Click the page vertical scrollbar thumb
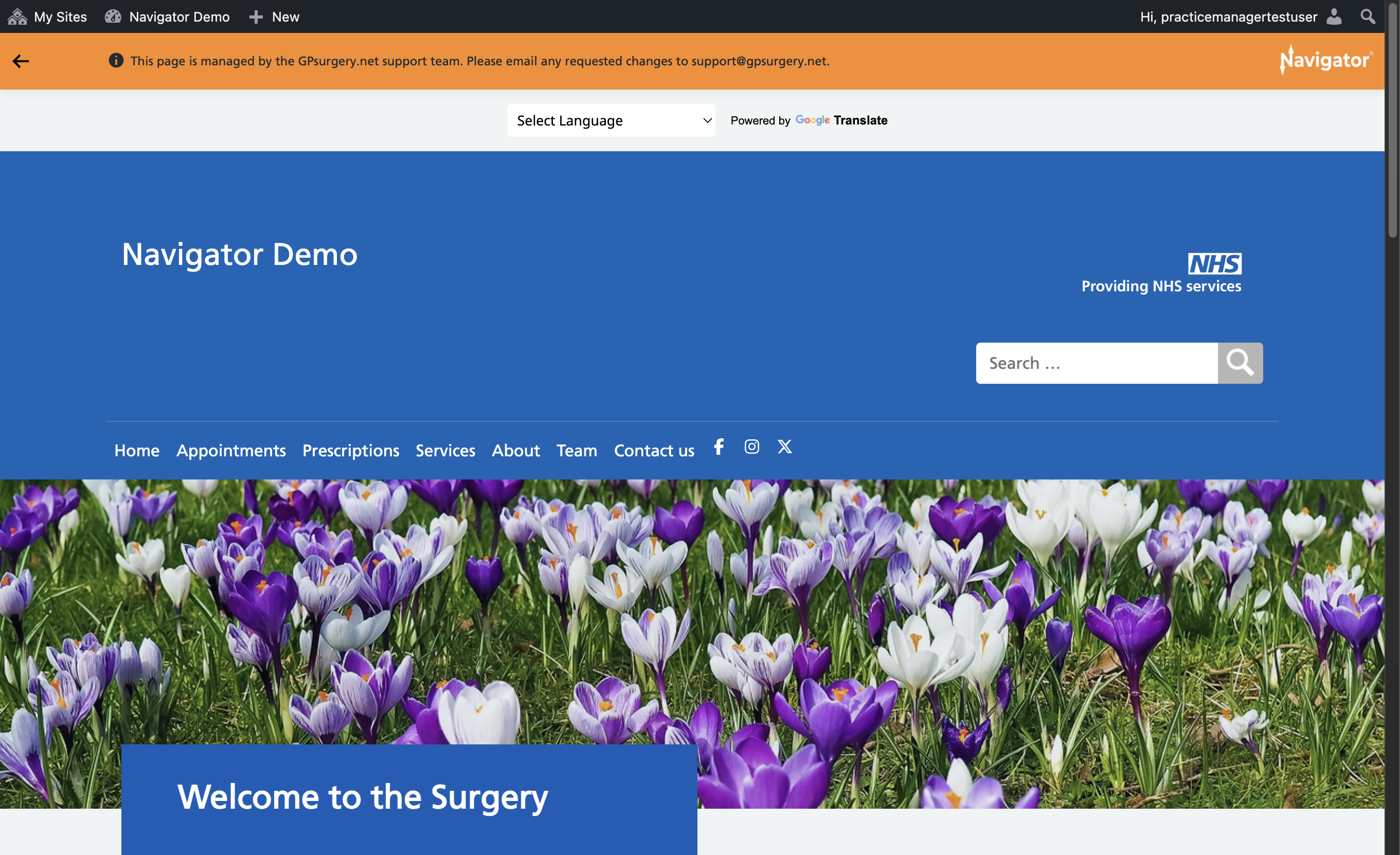This screenshot has width=1400, height=855. coord(1392,120)
